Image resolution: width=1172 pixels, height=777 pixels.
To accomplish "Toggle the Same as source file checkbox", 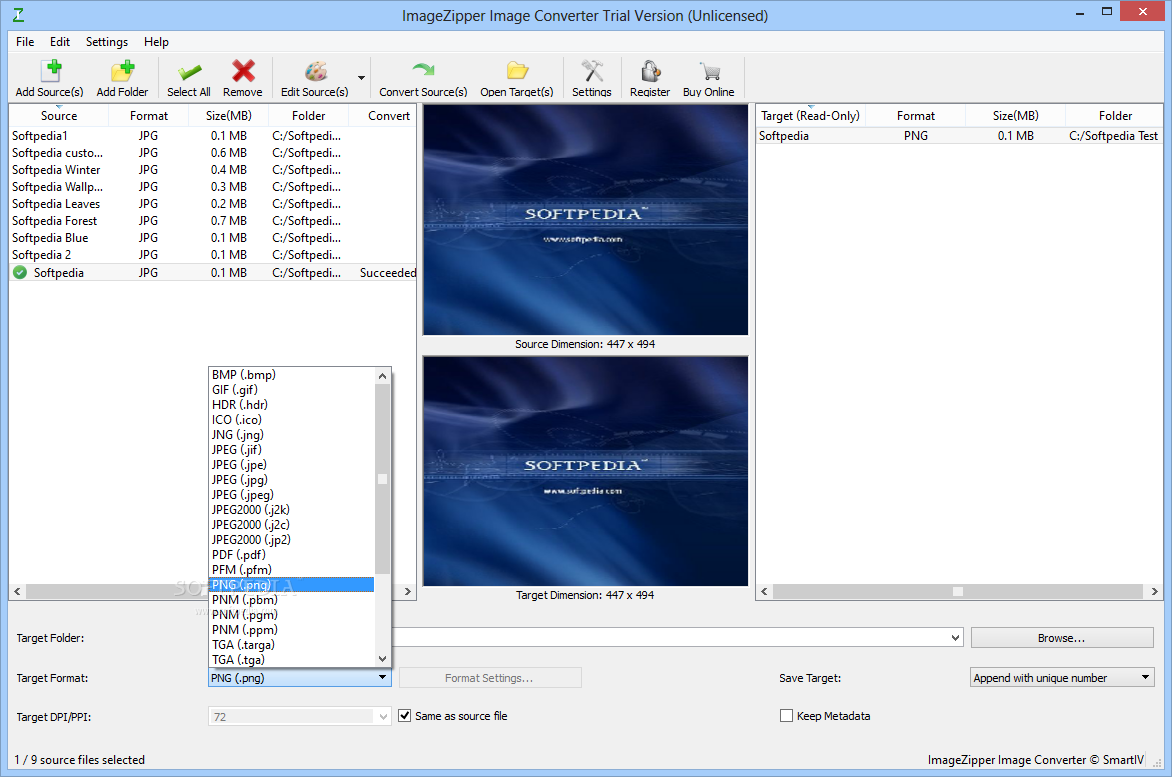I will (404, 716).
